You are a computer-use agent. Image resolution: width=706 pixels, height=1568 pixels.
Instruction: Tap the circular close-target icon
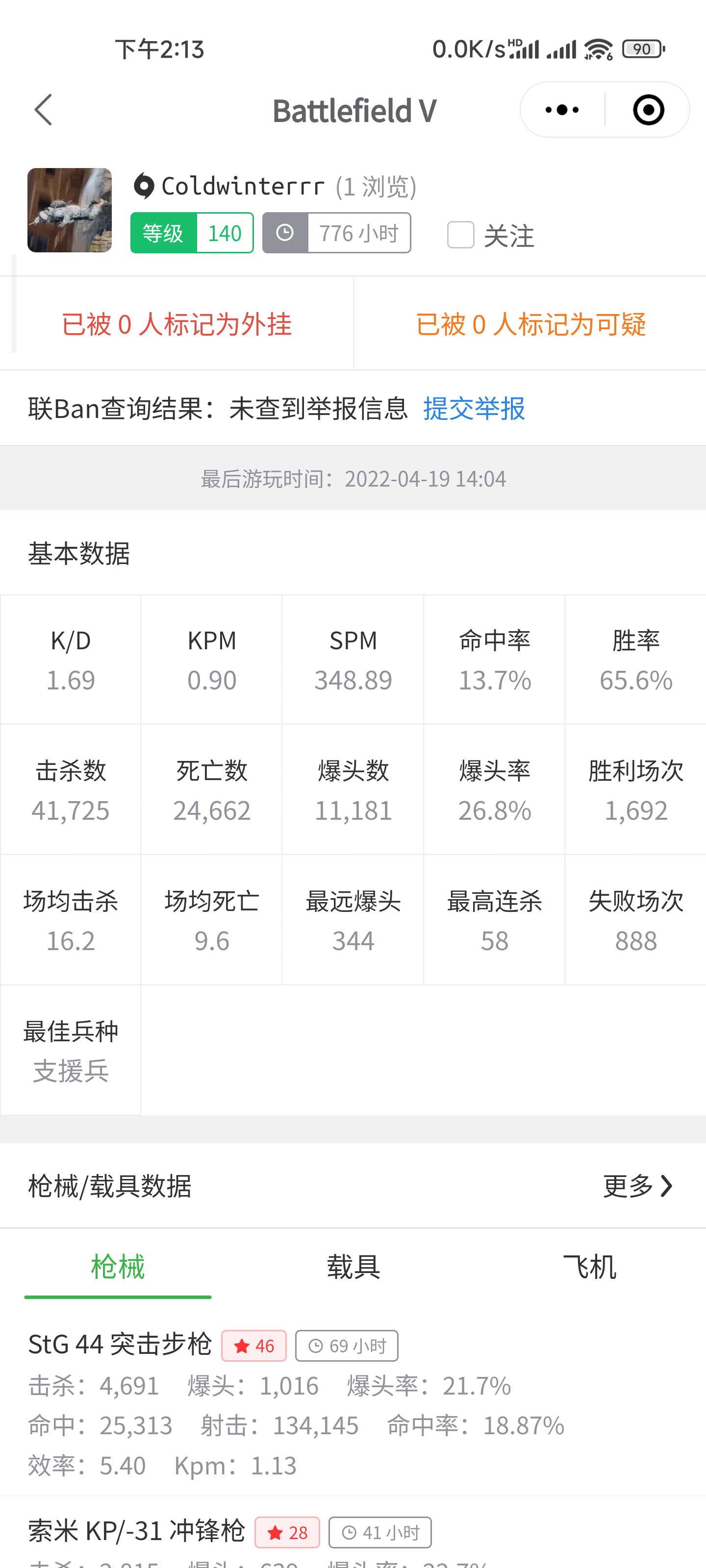coord(648,110)
